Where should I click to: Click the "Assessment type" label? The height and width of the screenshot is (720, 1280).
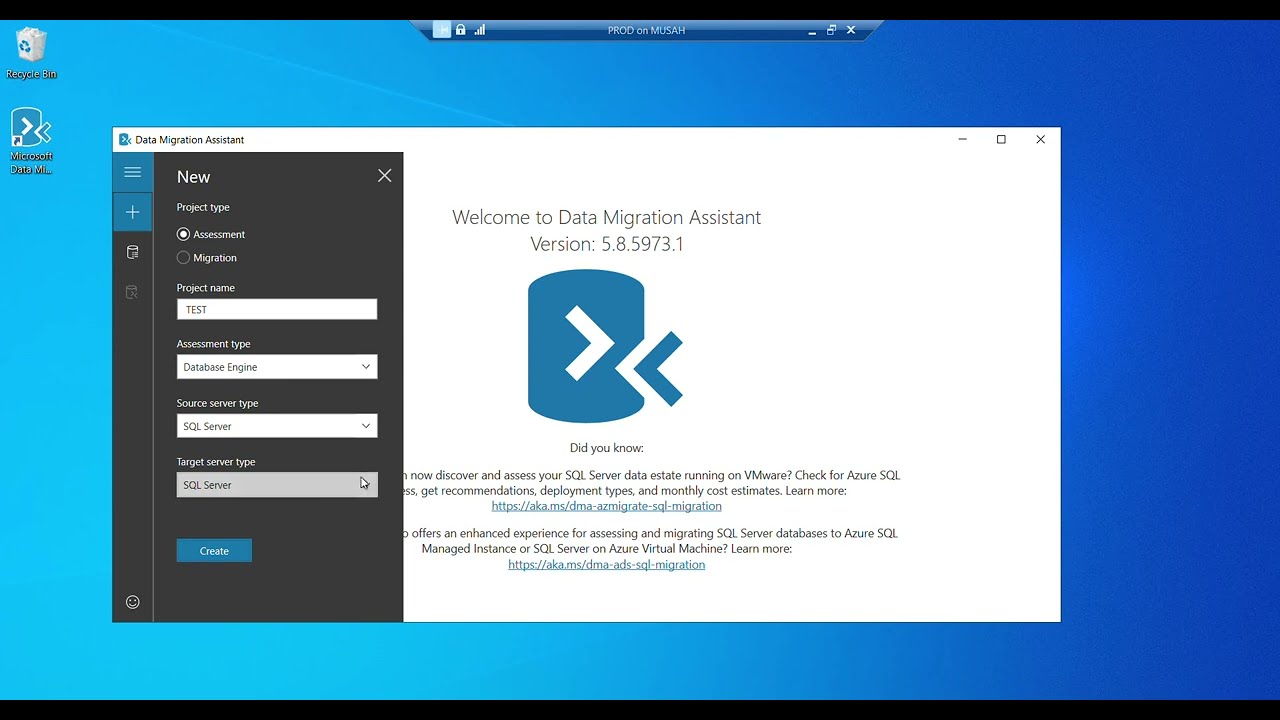point(214,344)
